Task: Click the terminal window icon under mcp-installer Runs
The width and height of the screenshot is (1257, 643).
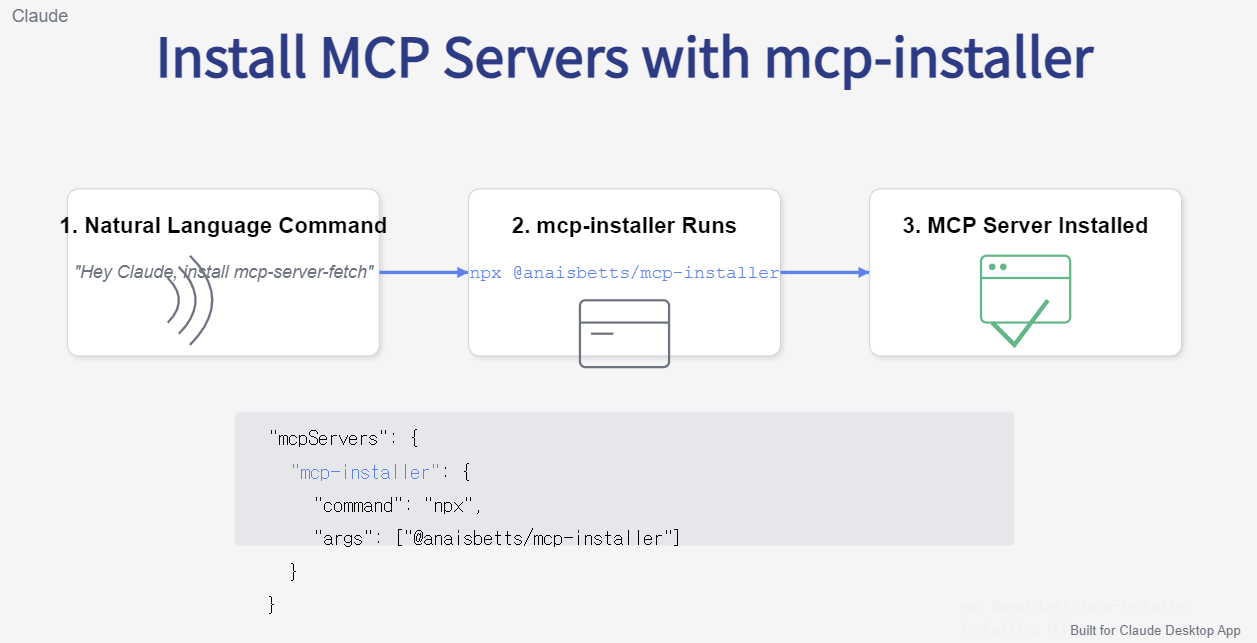Action: click(625, 334)
